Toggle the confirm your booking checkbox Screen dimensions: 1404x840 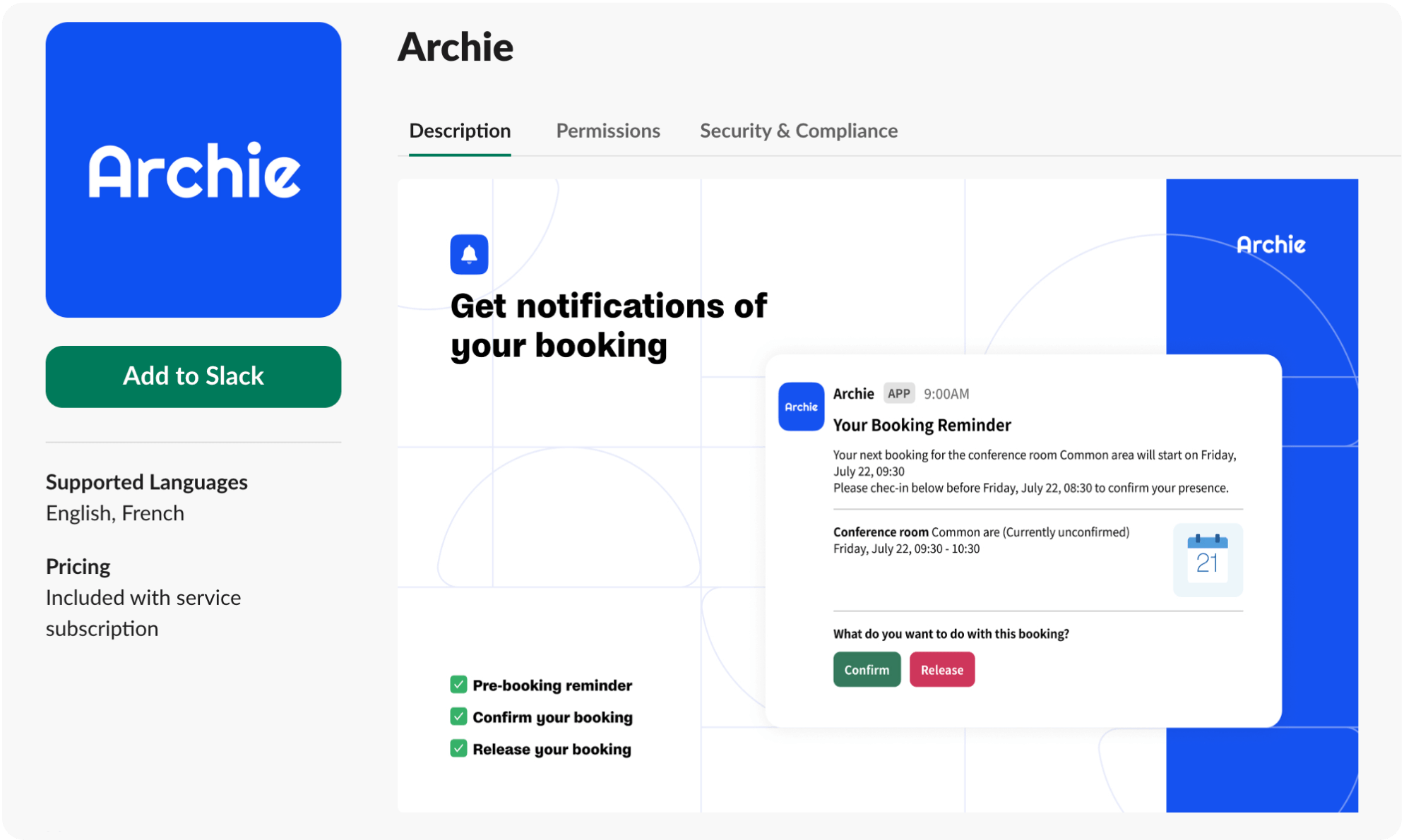[x=460, y=716]
